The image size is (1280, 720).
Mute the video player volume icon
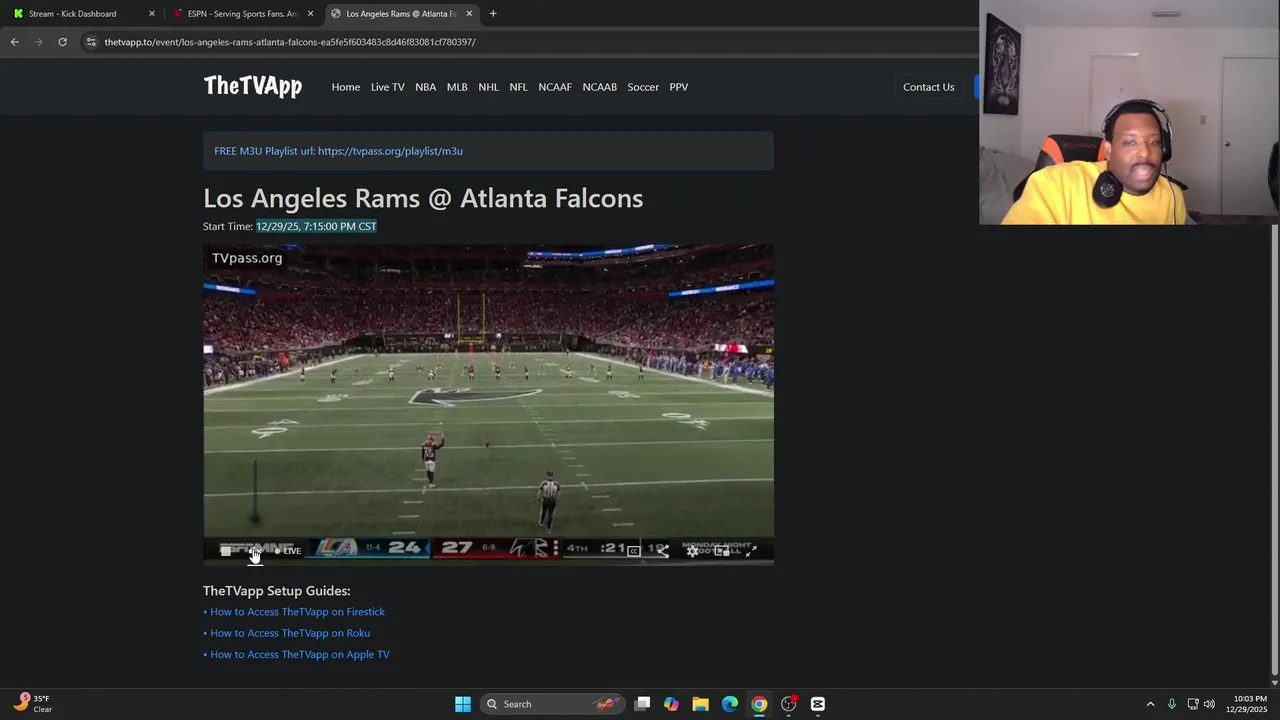click(255, 551)
